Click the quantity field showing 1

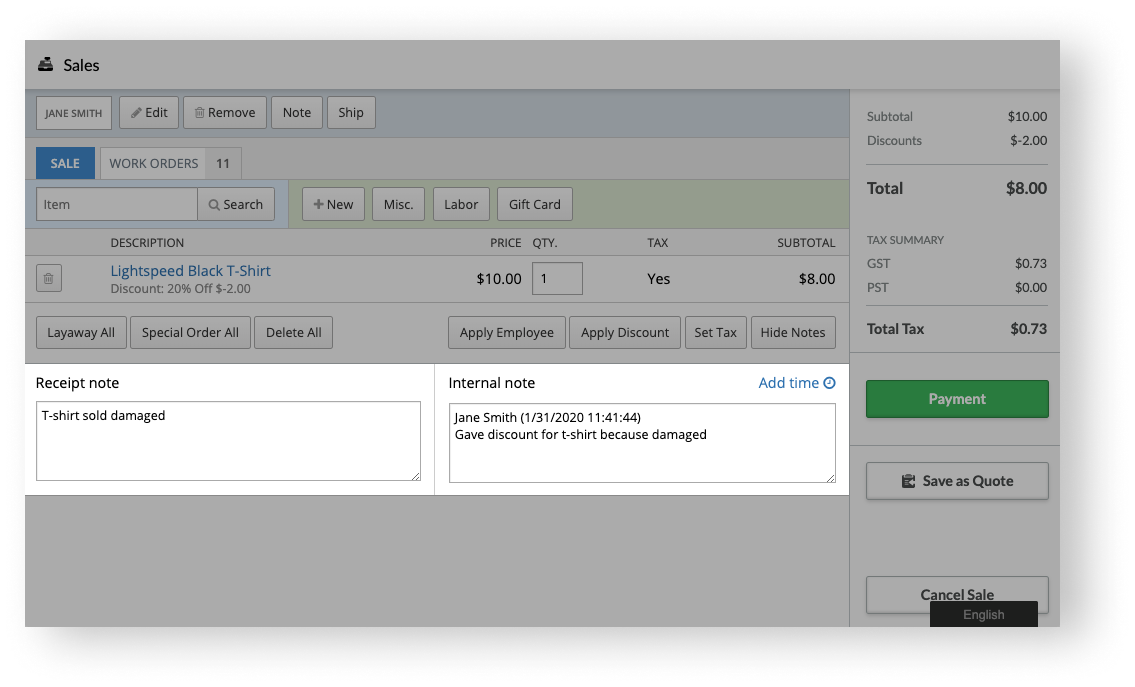pos(556,278)
